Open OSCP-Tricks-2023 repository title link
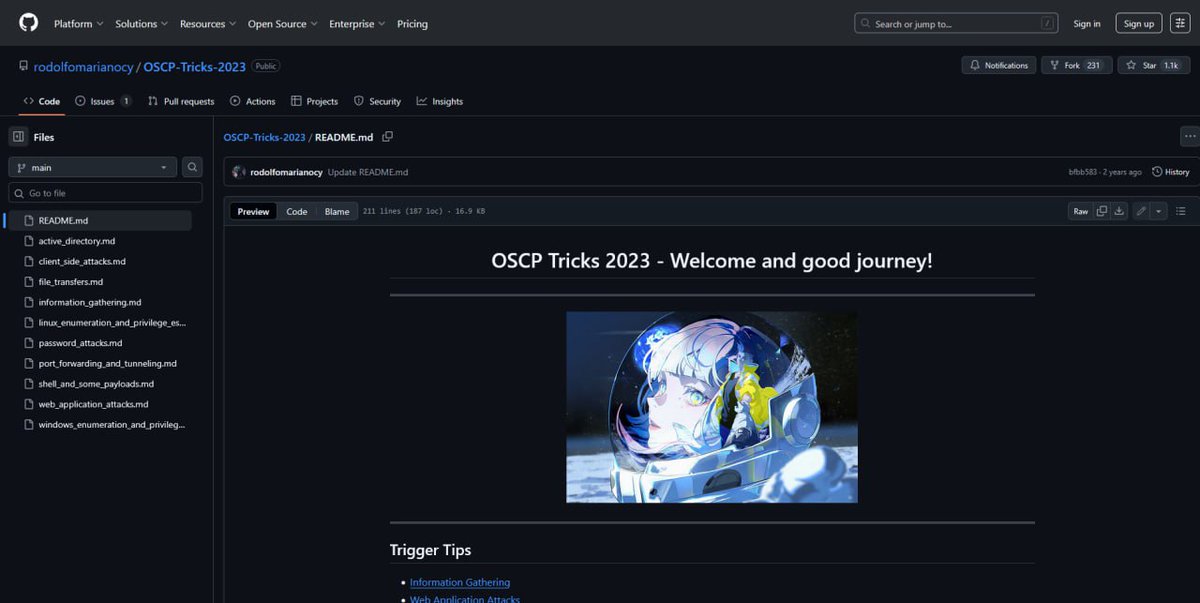Screen dimensions: 1200x603 tap(194, 67)
